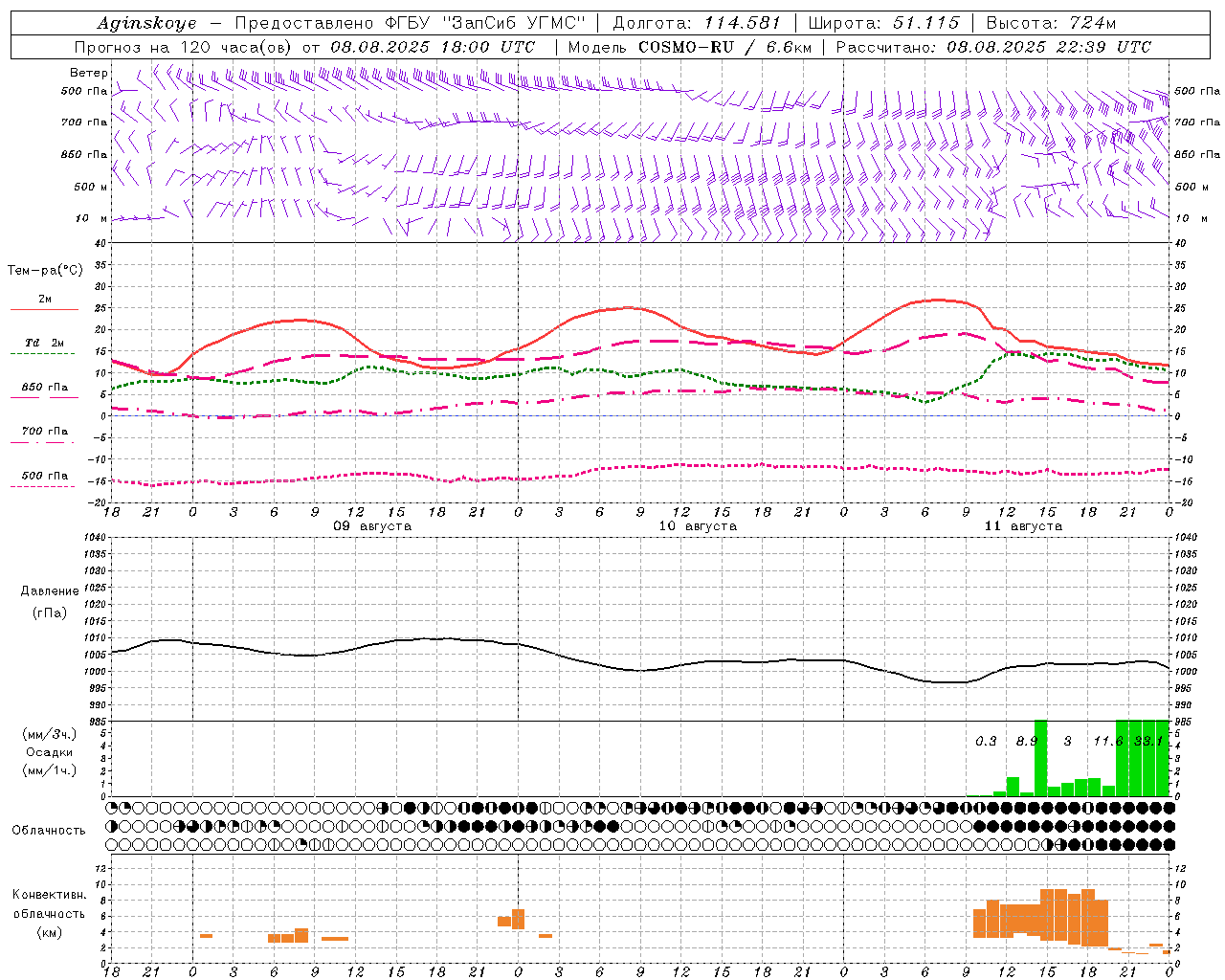Click the 850 гПа temperature legend entry
Image resolution: width=1225 pixels, height=980 pixels.
[x=45, y=388]
